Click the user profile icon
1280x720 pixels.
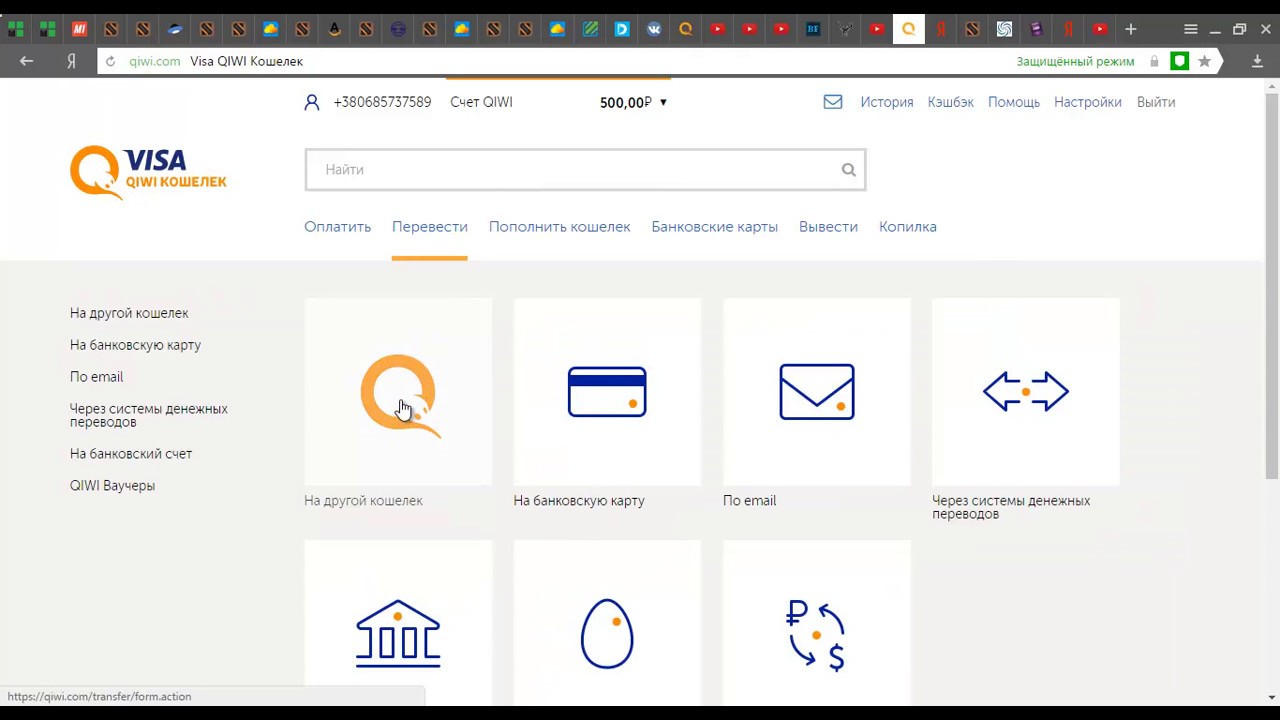[x=312, y=102]
